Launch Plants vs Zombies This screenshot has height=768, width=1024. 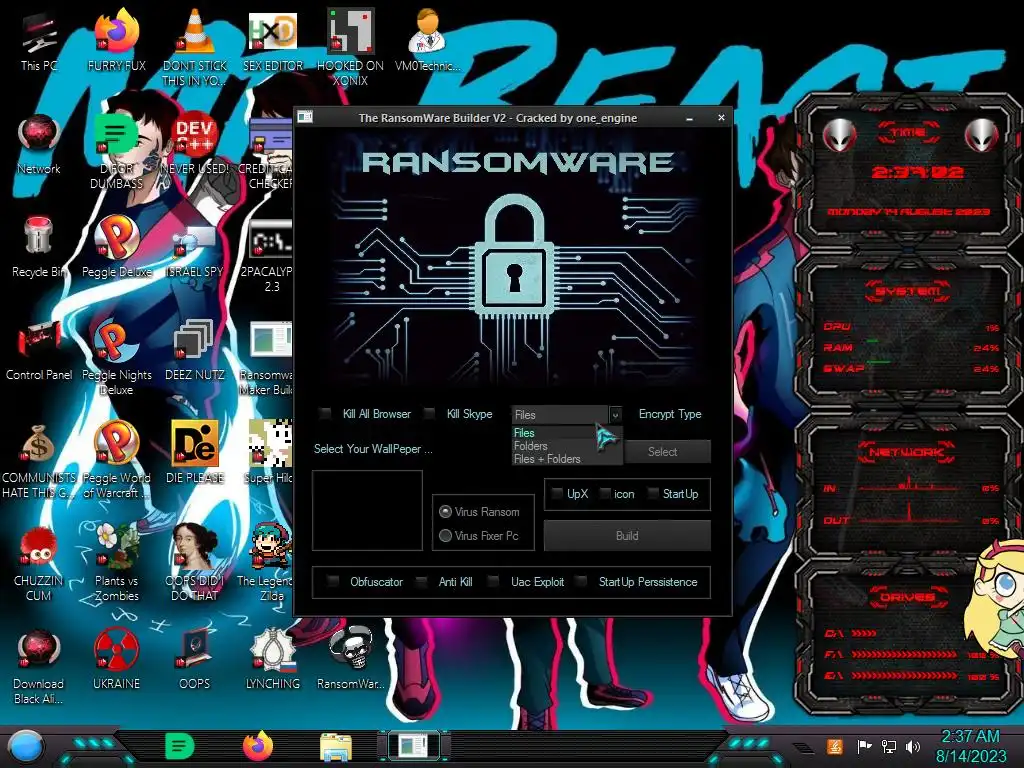pyautogui.click(x=116, y=563)
